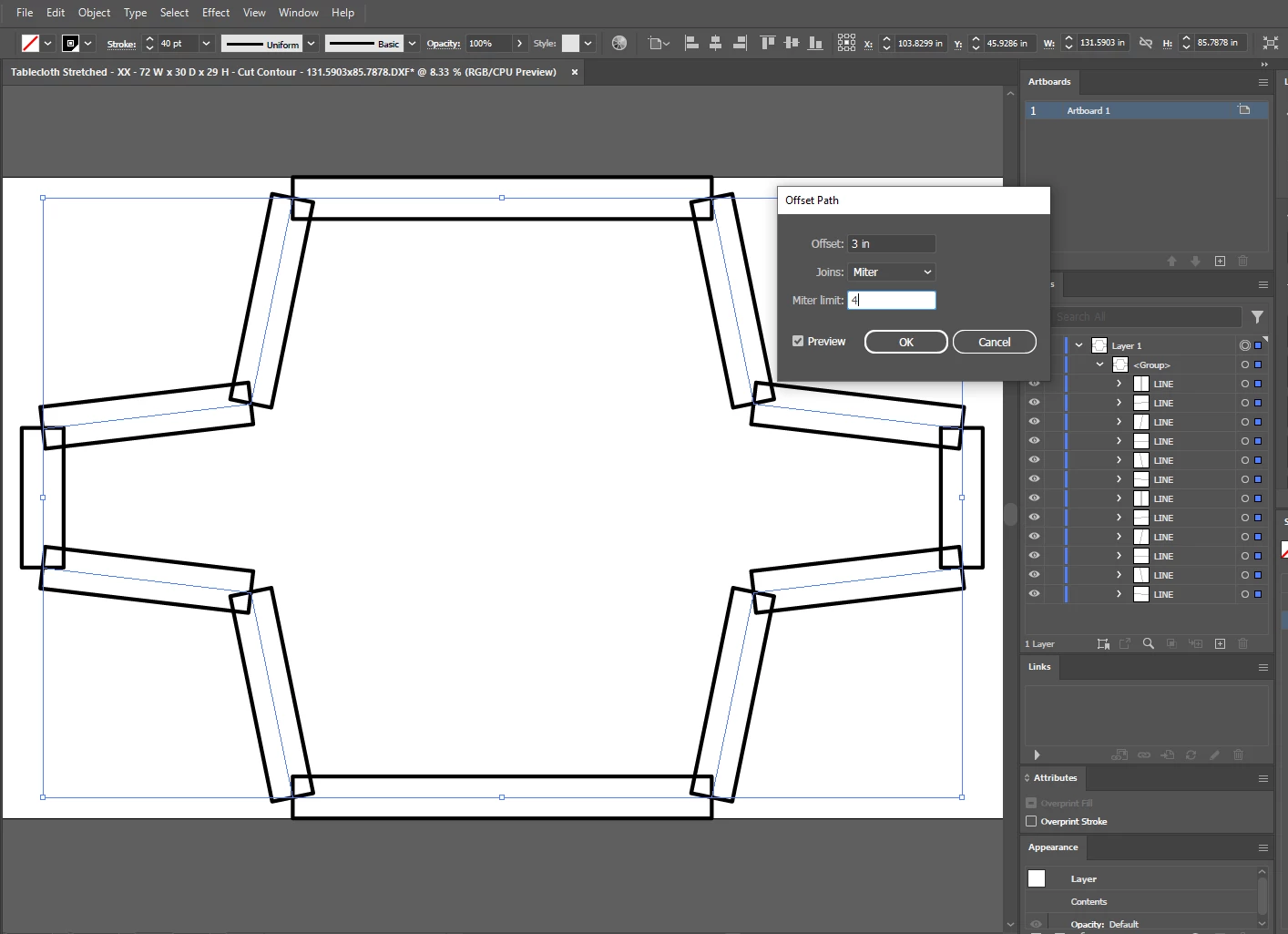Click the constrain width and height link icon
1288x934 pixels.
pyautogui.click(x=1146, y=43)
